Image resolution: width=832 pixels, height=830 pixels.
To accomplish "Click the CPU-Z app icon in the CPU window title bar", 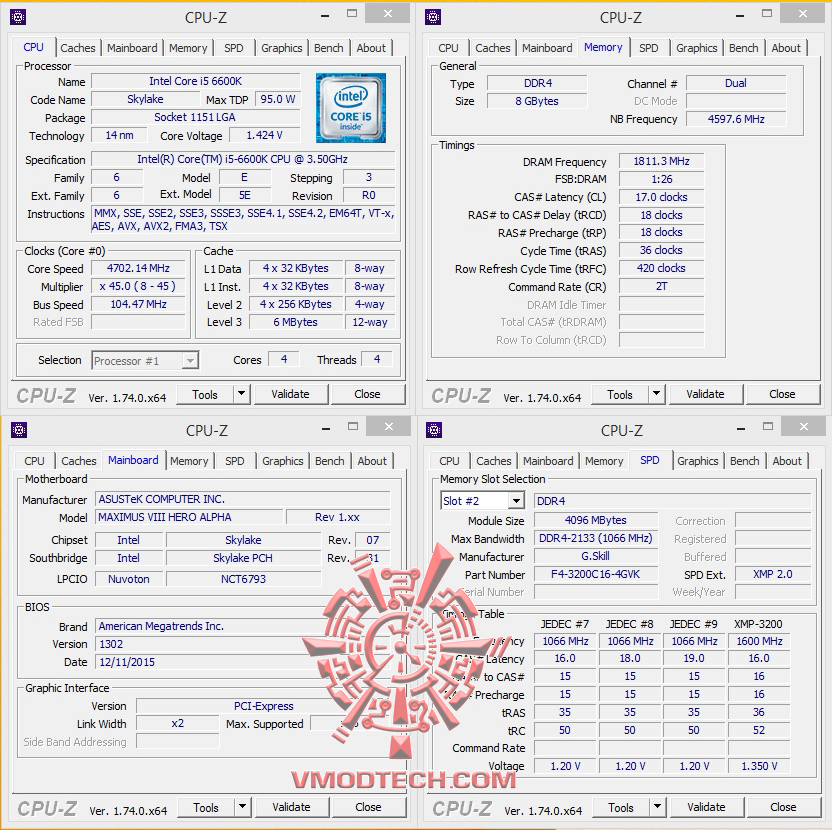I will point(18,18).
